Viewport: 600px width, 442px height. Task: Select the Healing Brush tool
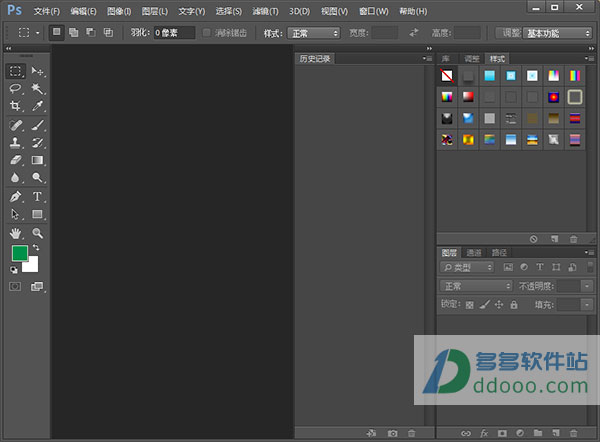[15, 125]
